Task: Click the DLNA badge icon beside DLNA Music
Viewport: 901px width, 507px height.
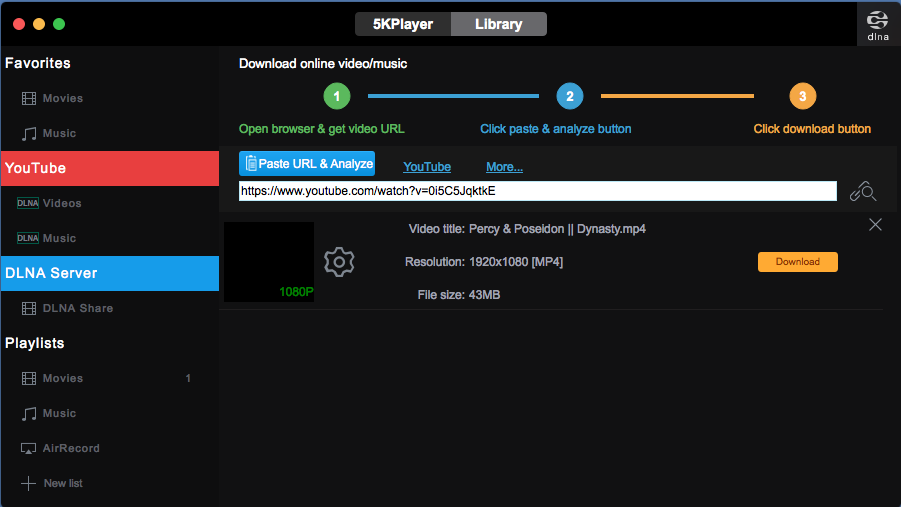Action: (x=28, y=238)
